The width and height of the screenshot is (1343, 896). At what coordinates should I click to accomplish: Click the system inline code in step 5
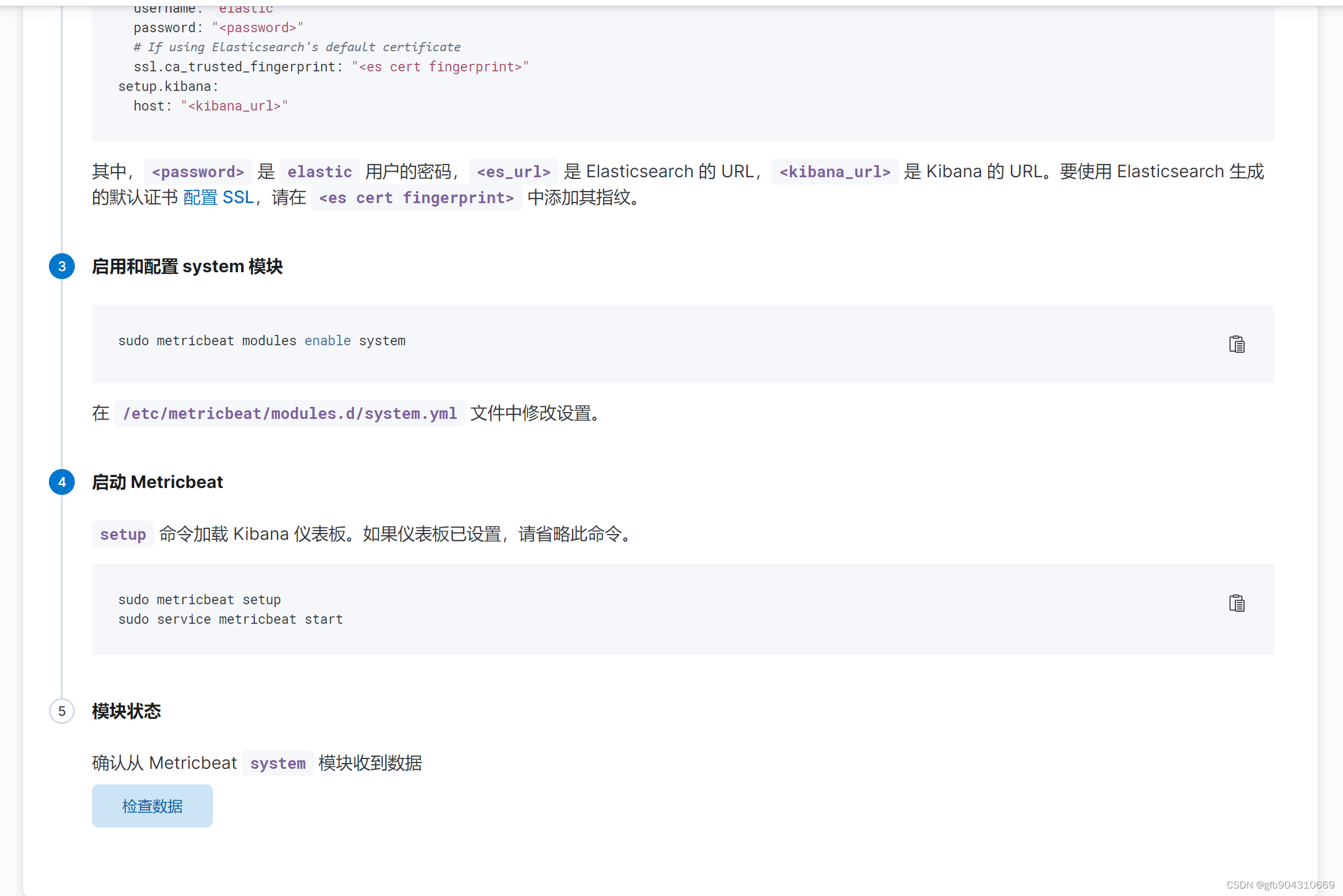pos(277,764)
